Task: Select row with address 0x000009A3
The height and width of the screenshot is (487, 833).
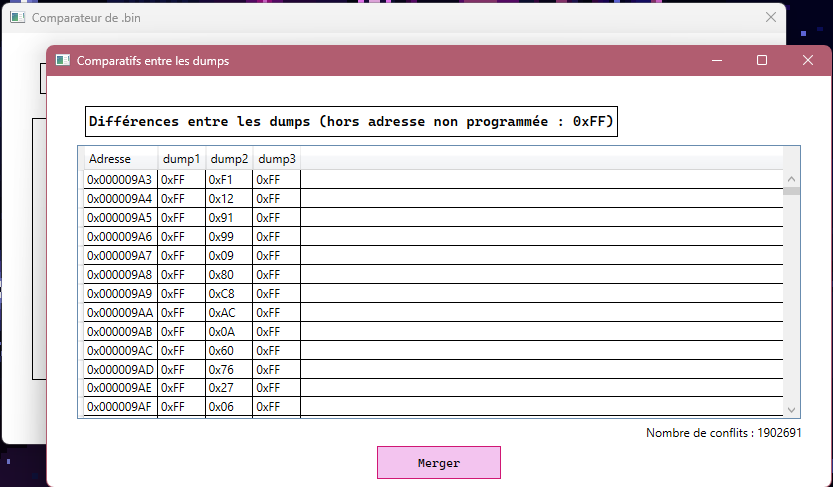Action: click(433, 180)
